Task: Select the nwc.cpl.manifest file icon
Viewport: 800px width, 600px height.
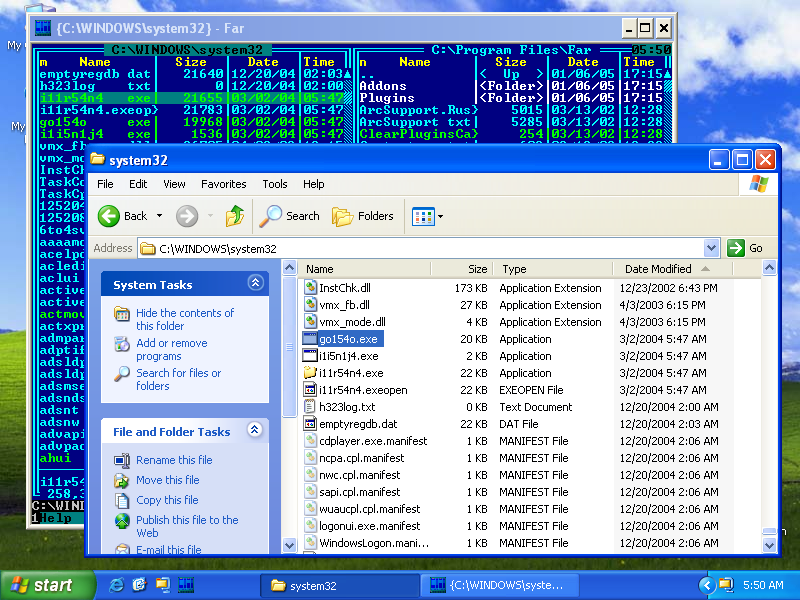Action: (x=310, y=474)
